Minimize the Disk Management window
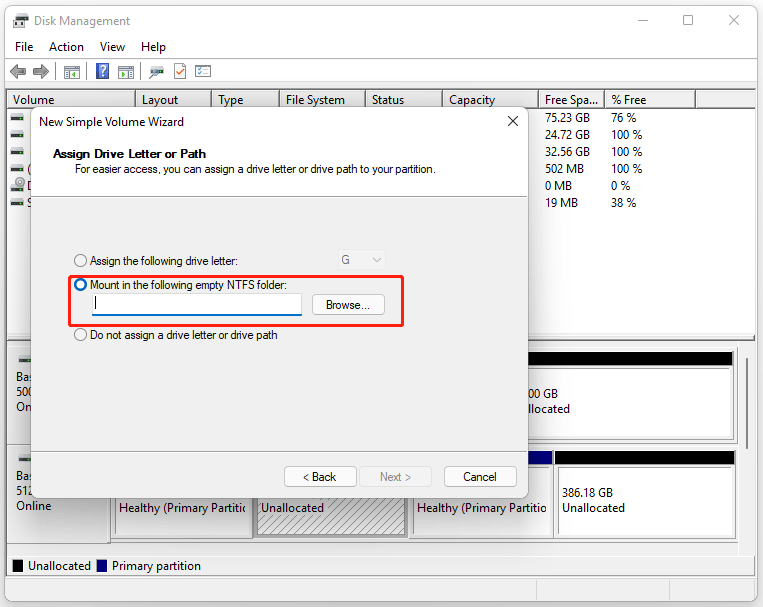Screen dimensions: 763x607 (x=643, y=20)
